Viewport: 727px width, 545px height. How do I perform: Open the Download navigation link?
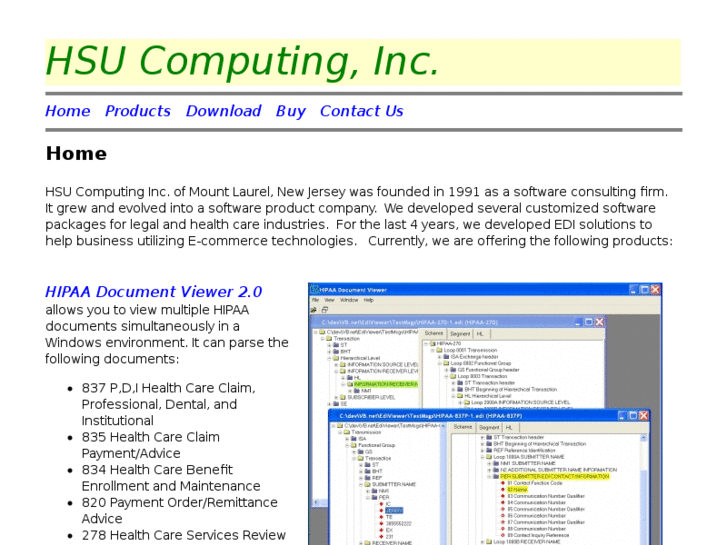click(223, 111)
